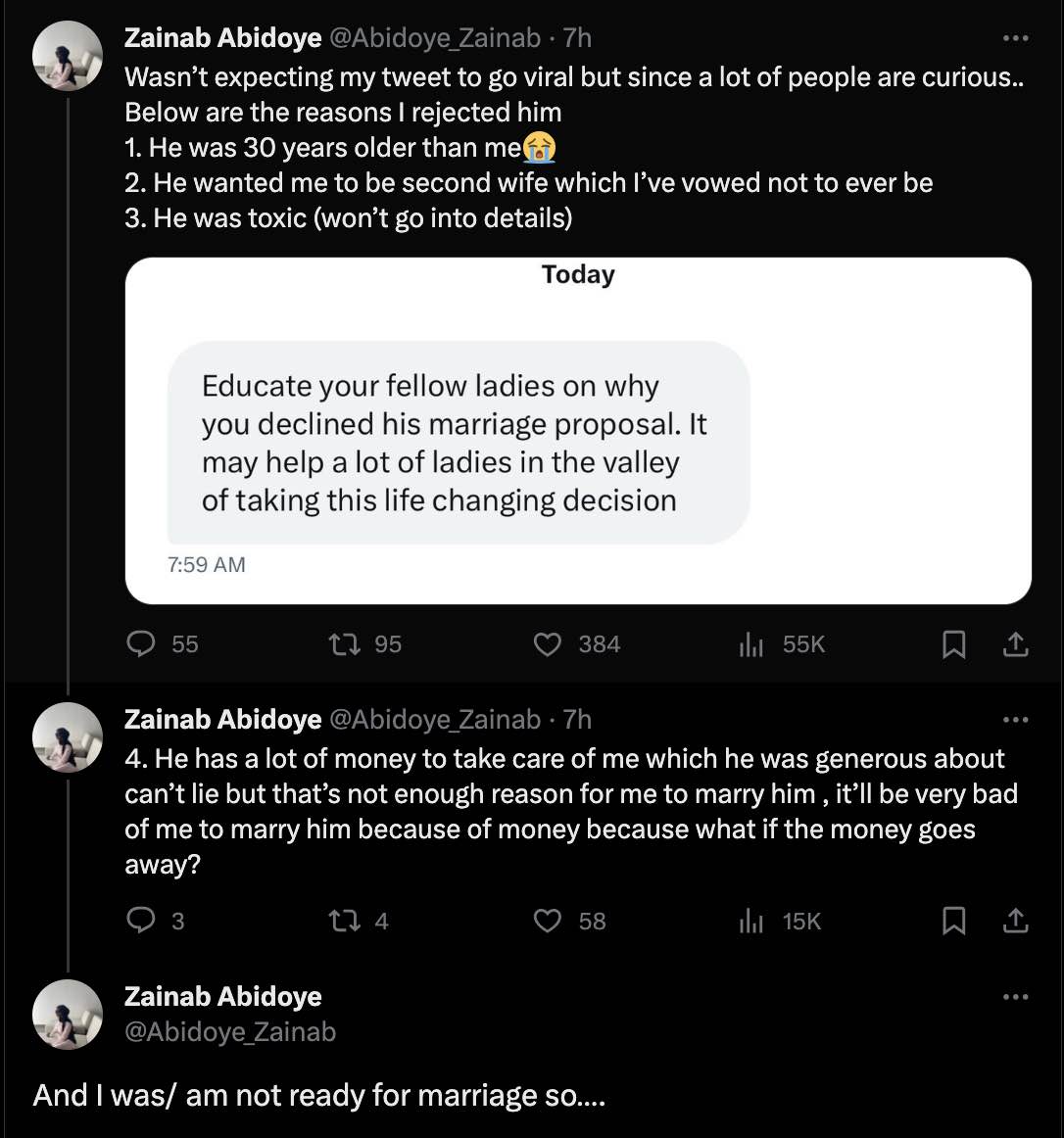
Task: Bookmark the second tweet about money
Action: pyautogui.click(x=953, y=921)
